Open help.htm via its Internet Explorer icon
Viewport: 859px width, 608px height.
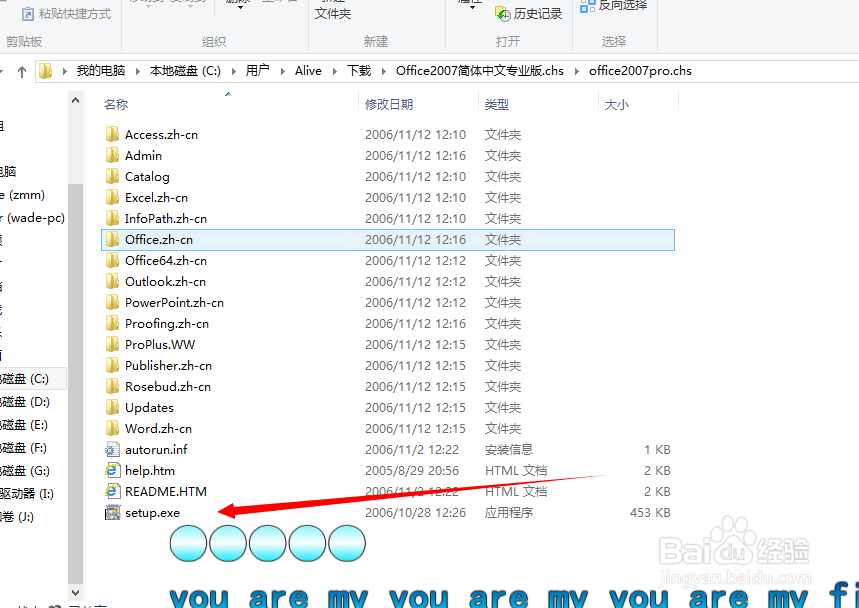tap(113, 470)
